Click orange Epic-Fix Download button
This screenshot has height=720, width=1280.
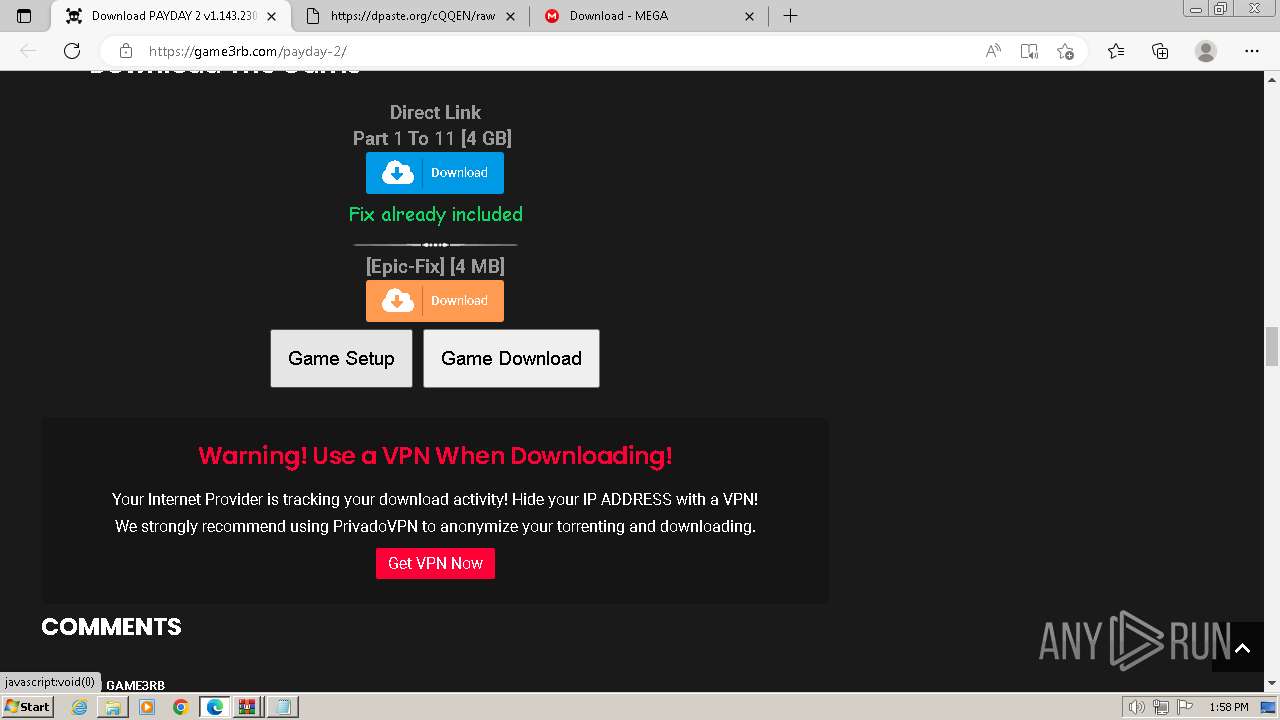tap(435, 301)
